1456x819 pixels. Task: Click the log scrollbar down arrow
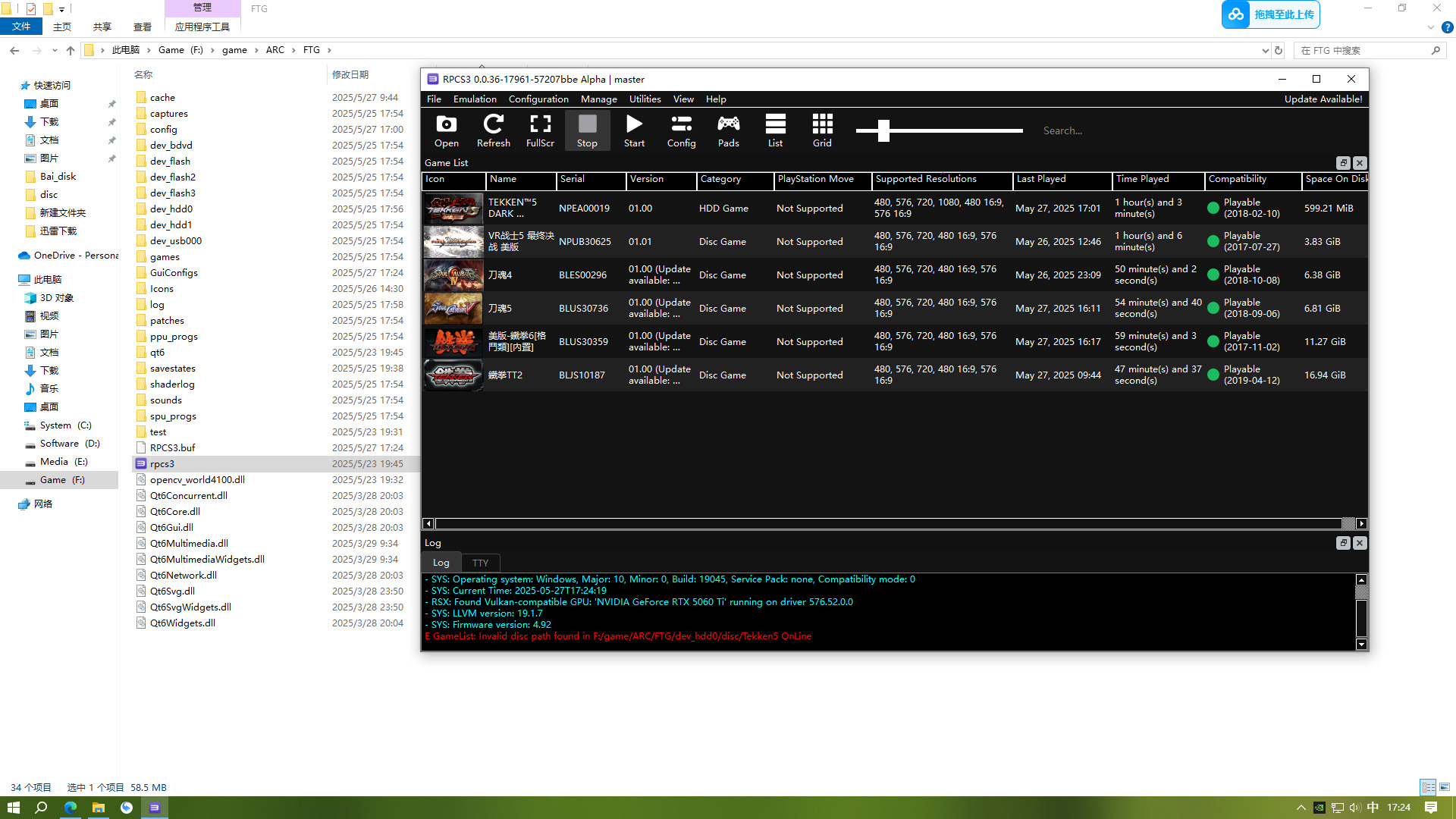(1361, 645)
